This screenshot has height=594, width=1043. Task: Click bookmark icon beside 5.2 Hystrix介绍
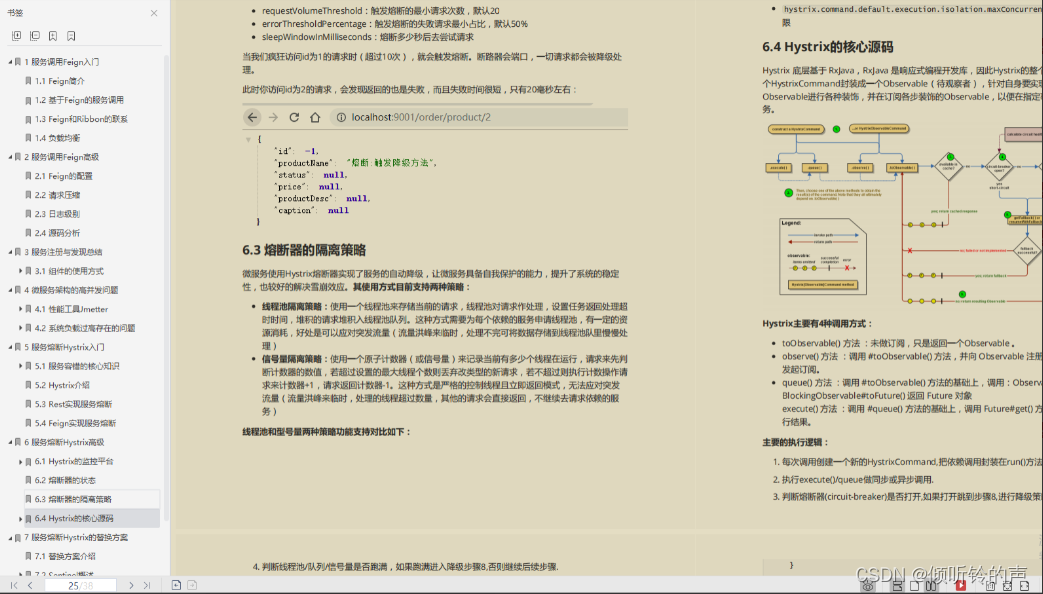(x=28, y=385)
